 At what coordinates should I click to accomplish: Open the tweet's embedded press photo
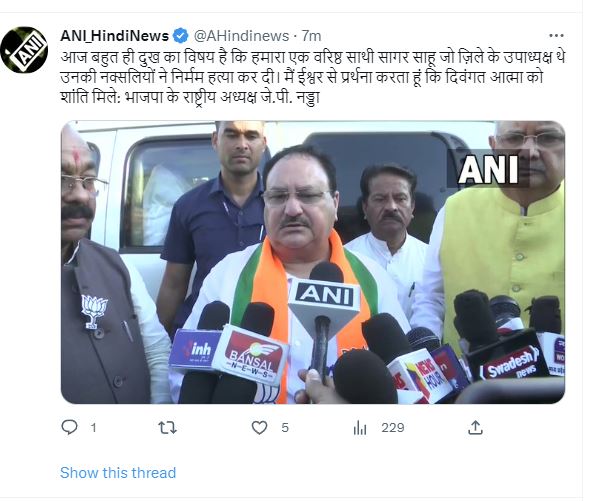point(313,262)
